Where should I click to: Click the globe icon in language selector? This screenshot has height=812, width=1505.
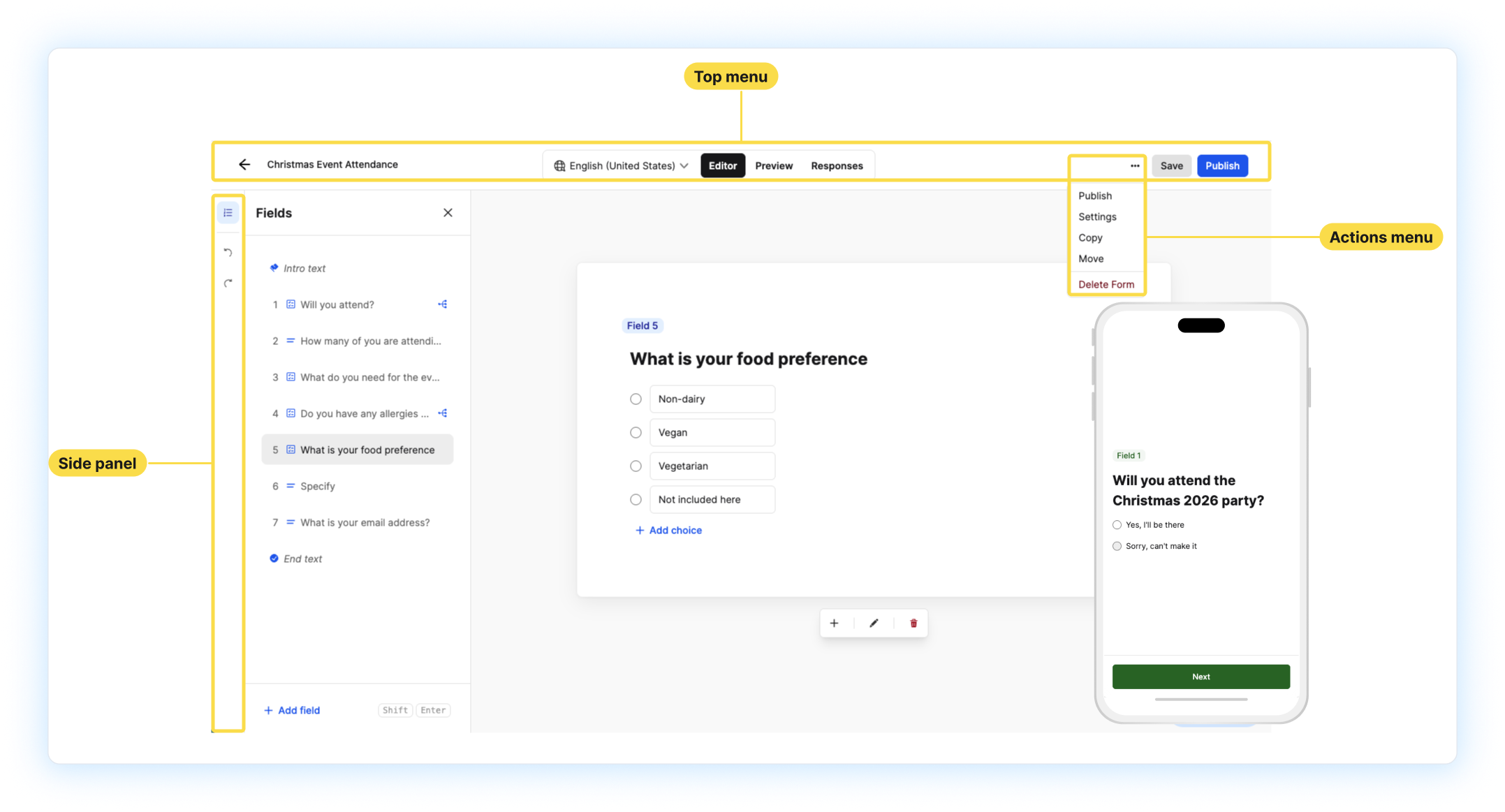559,166
